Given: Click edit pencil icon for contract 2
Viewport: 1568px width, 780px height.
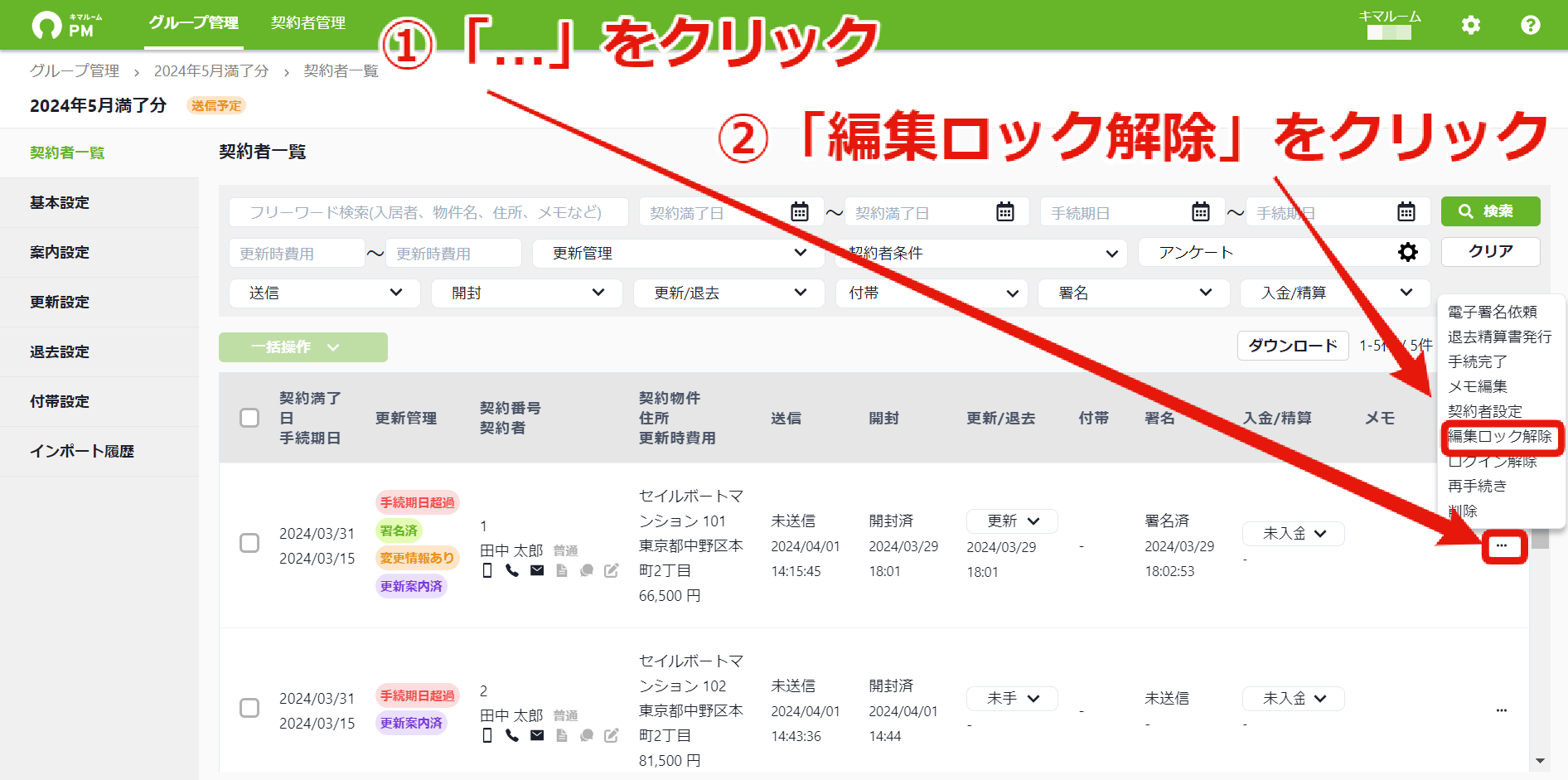Looking at the screenshot, I should click(x=612, y=735).
